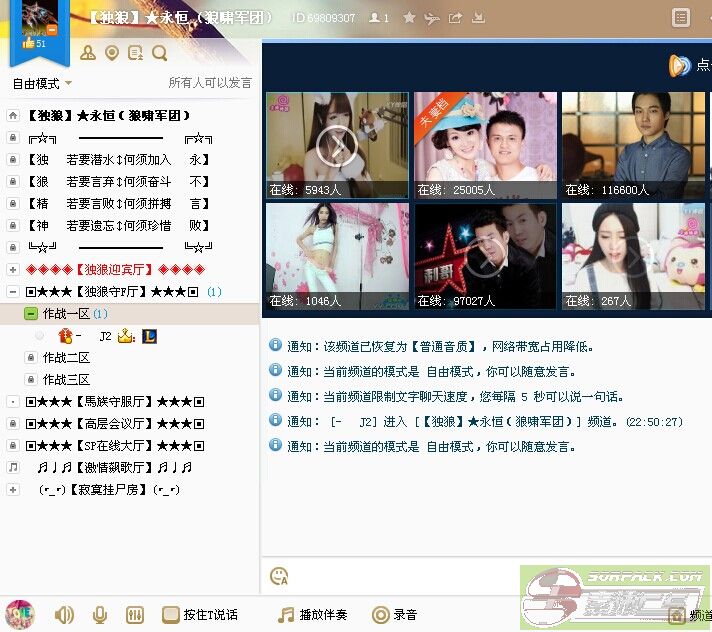712x632 pixels.
Task: Toggle the microphone icon
Action: pyautogui.click(x=99, y=615)
